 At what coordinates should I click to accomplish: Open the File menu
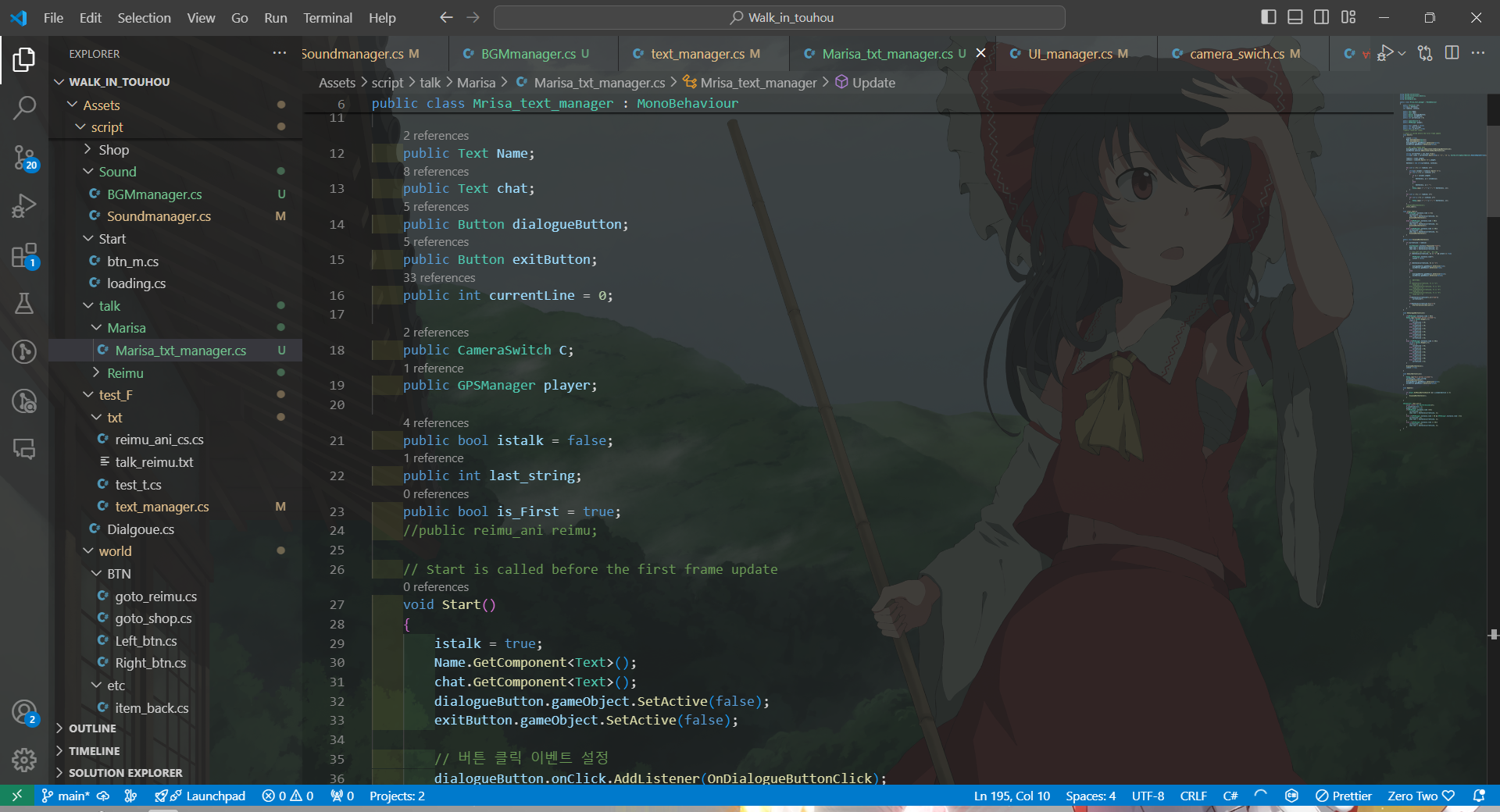point(53,17)
